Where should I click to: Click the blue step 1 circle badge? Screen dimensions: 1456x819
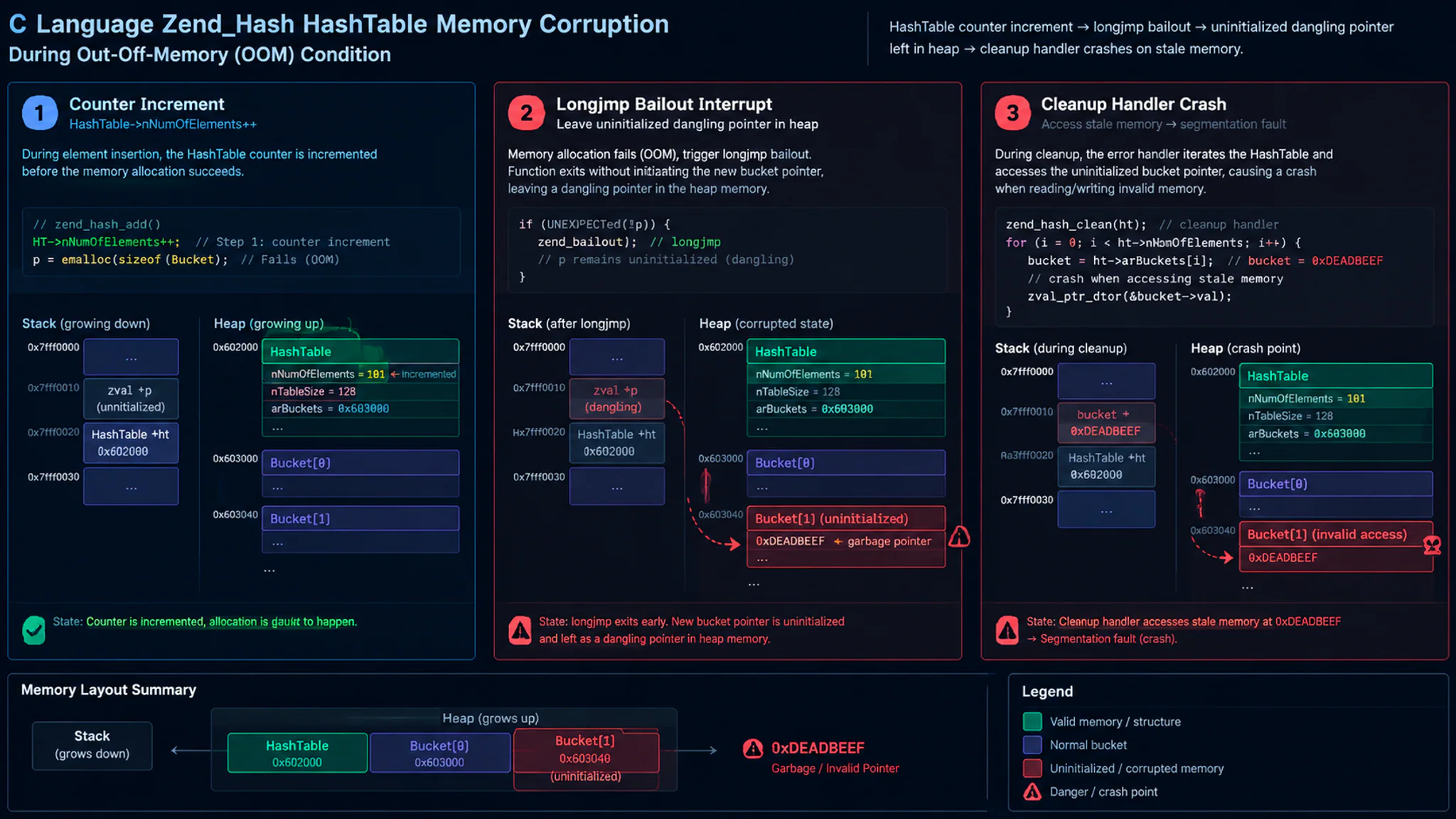point(40,112)
